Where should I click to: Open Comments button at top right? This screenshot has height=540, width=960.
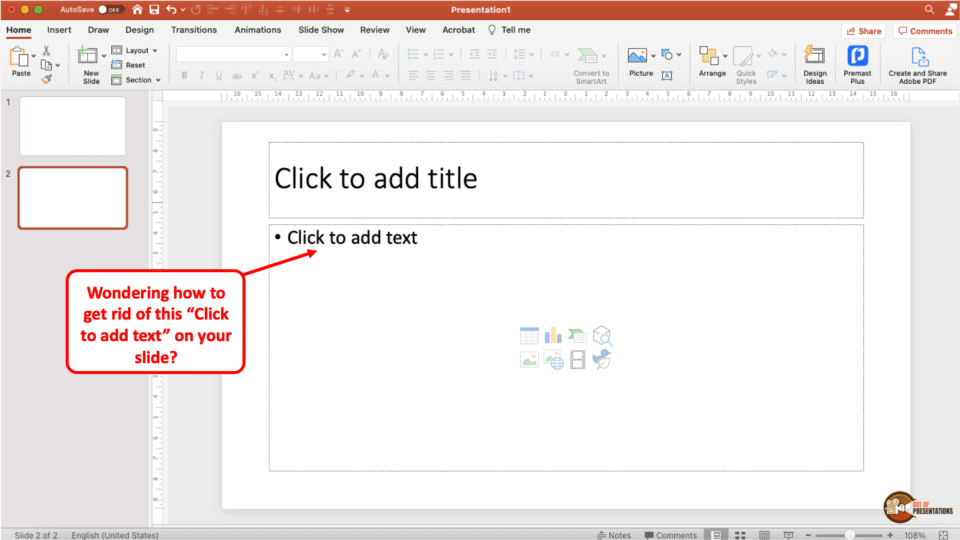tap(925, 31)
